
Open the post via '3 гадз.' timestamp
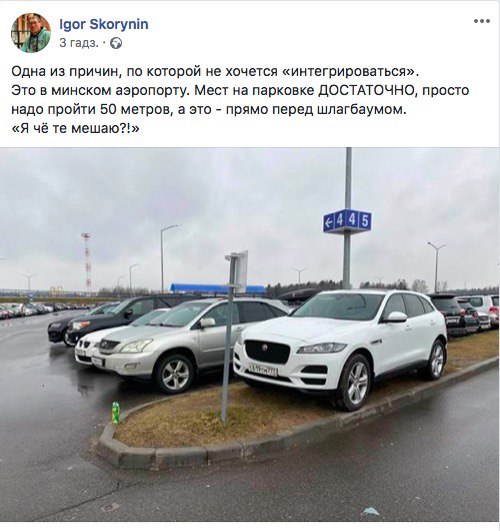(79, 43)
